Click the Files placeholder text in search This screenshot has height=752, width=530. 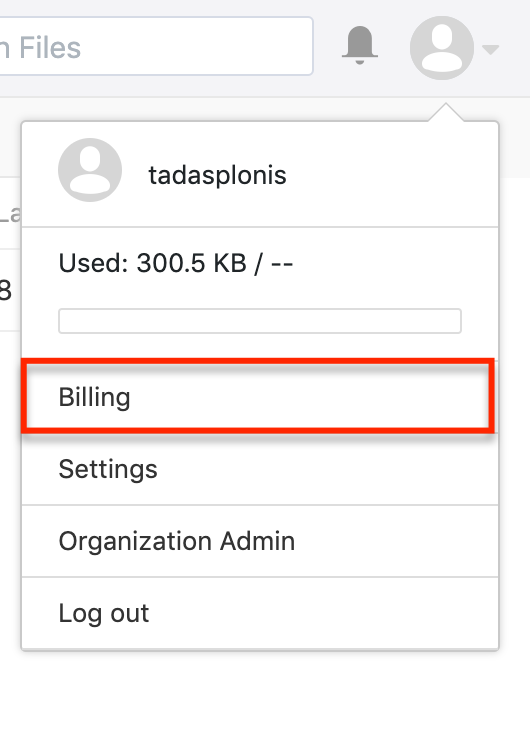[x=50, y=47]
